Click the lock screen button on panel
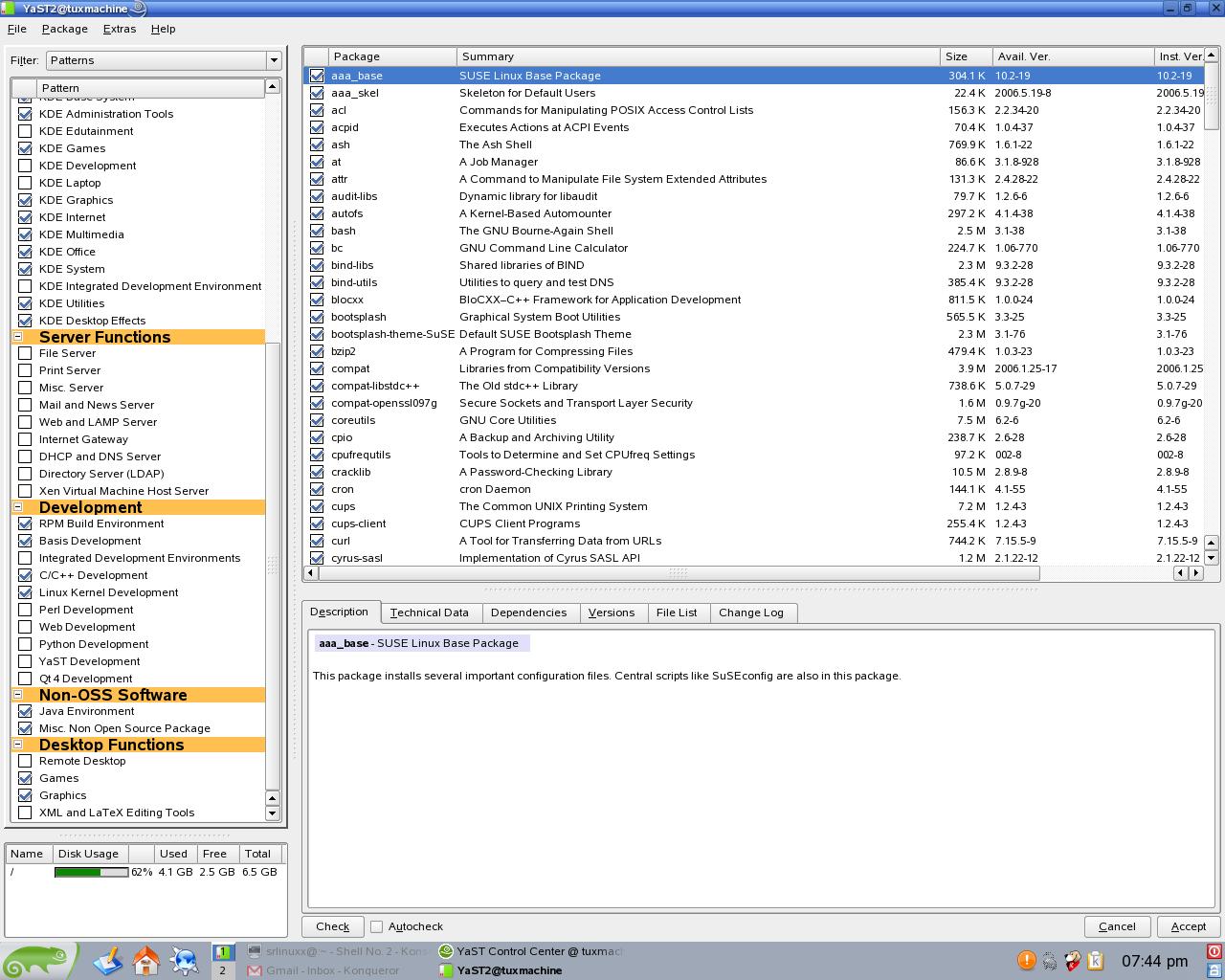This screenshot has width=1225, height=980. pos(1214,969)
